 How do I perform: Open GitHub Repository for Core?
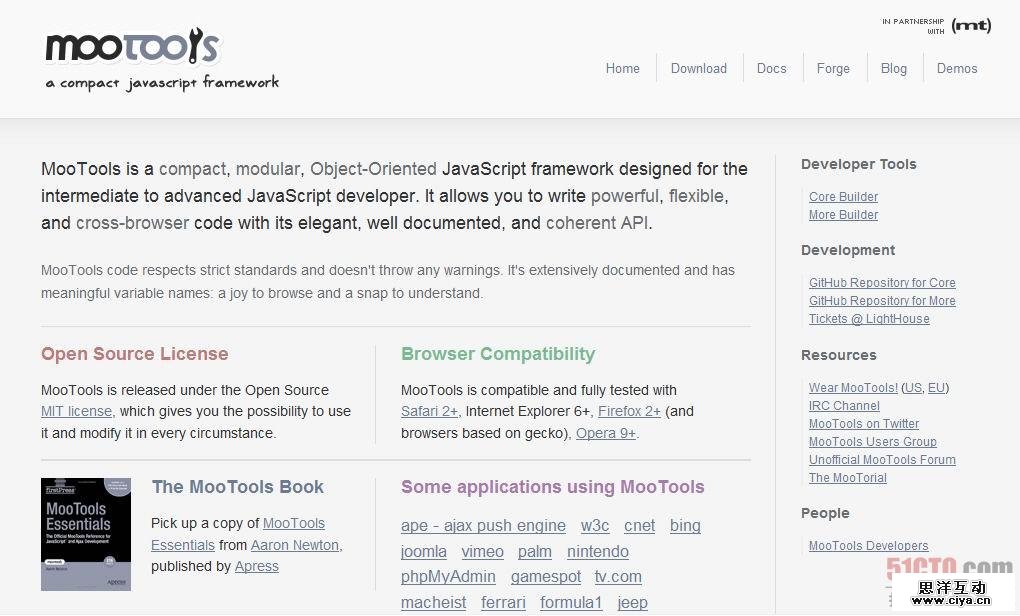click(x=882, y=283)
